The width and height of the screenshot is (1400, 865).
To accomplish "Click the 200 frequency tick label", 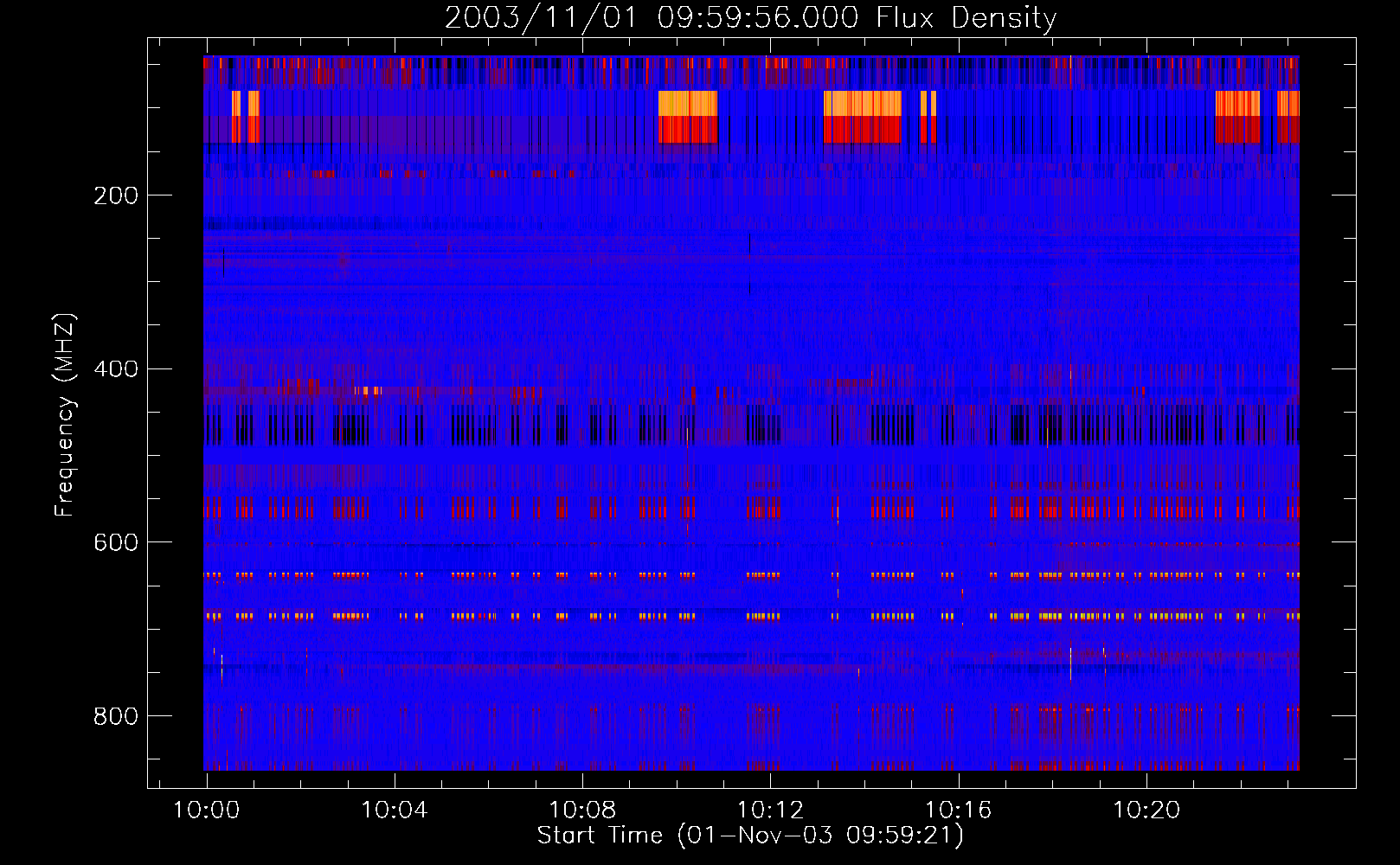I will 116,195.
